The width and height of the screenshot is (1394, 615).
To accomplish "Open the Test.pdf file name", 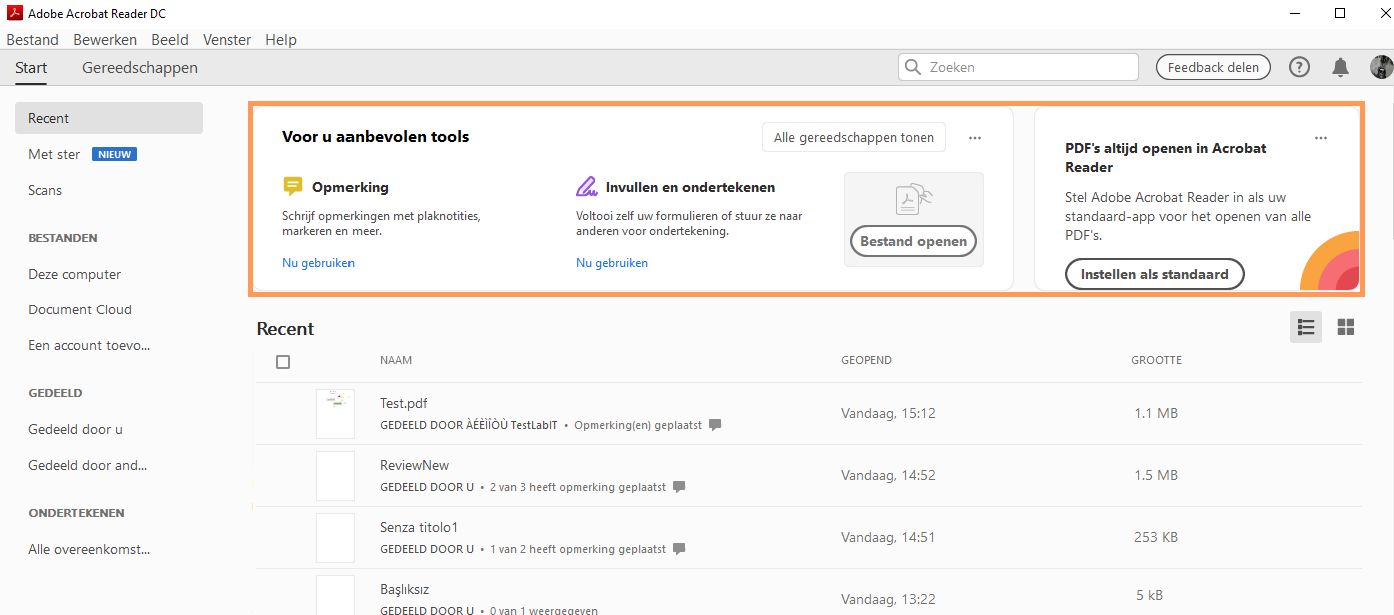I will [404, 403].
